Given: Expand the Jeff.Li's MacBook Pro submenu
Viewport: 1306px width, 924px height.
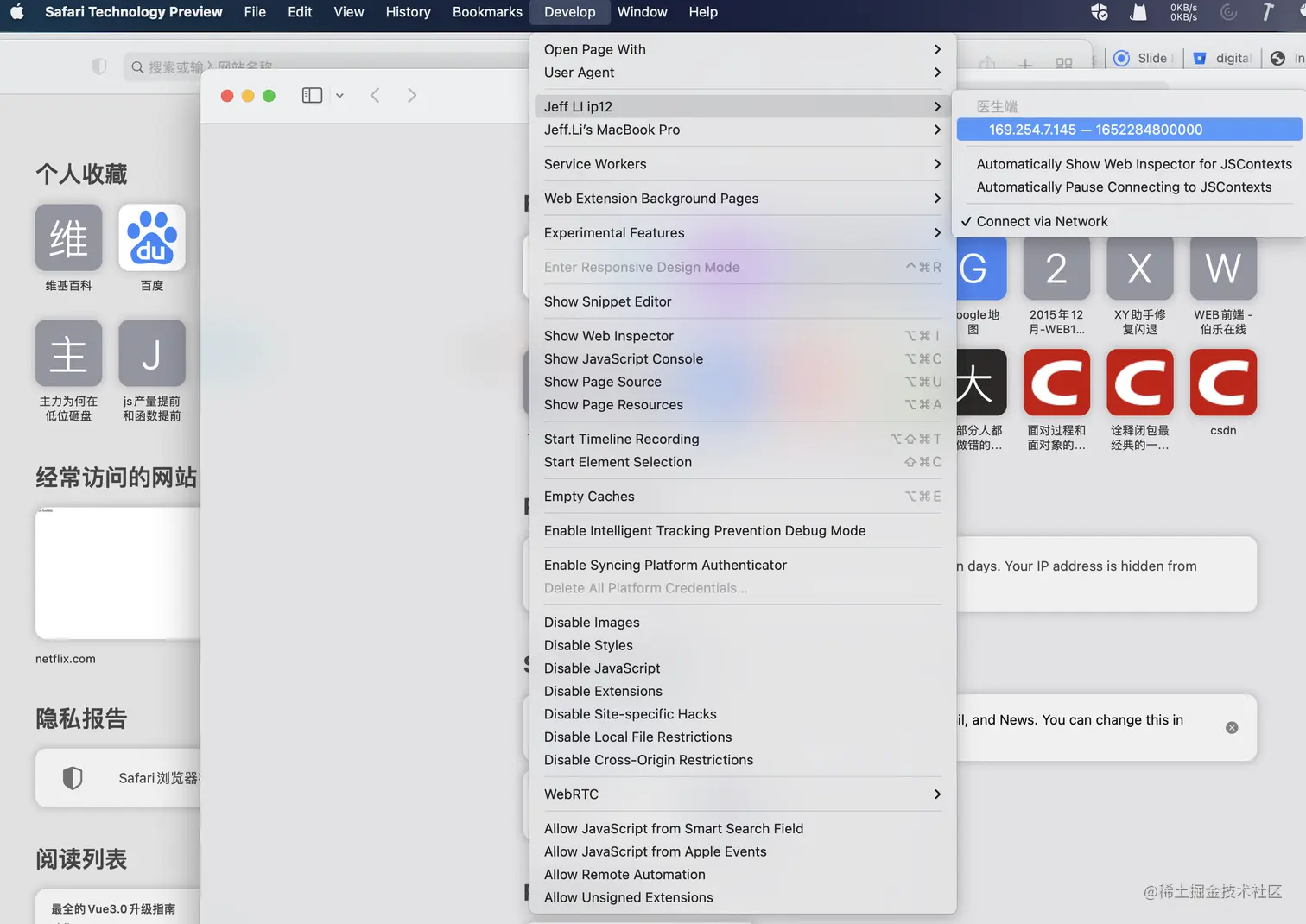Looking at the screenshot, I should [x=743, y=130].
